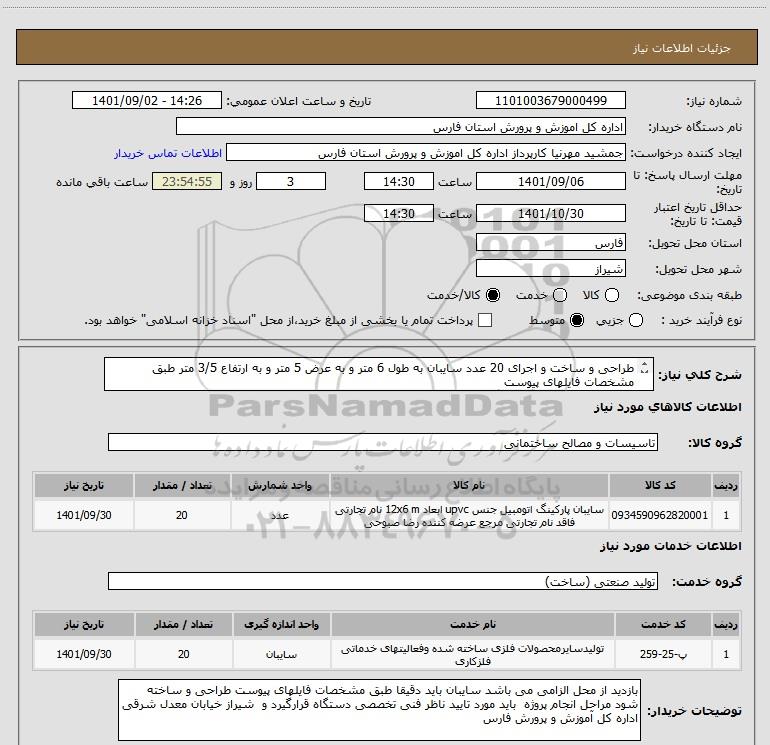The image size is (770, 745).
Task: Click the واحد شمارش column header
Action: click(x=279, y=485)
